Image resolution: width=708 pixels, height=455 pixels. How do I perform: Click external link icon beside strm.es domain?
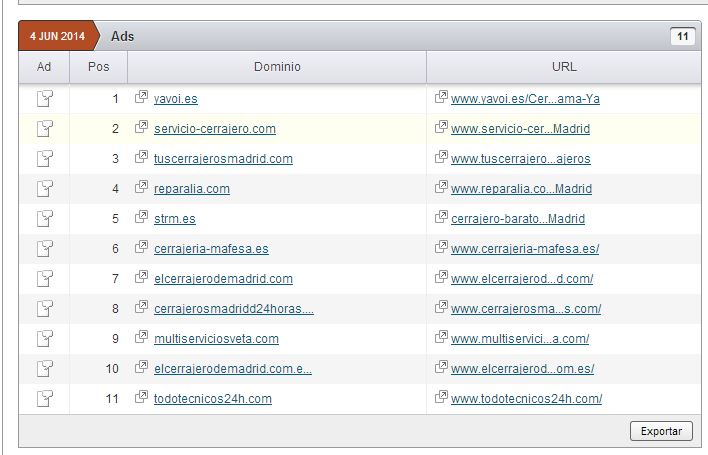tap(141, 217)
